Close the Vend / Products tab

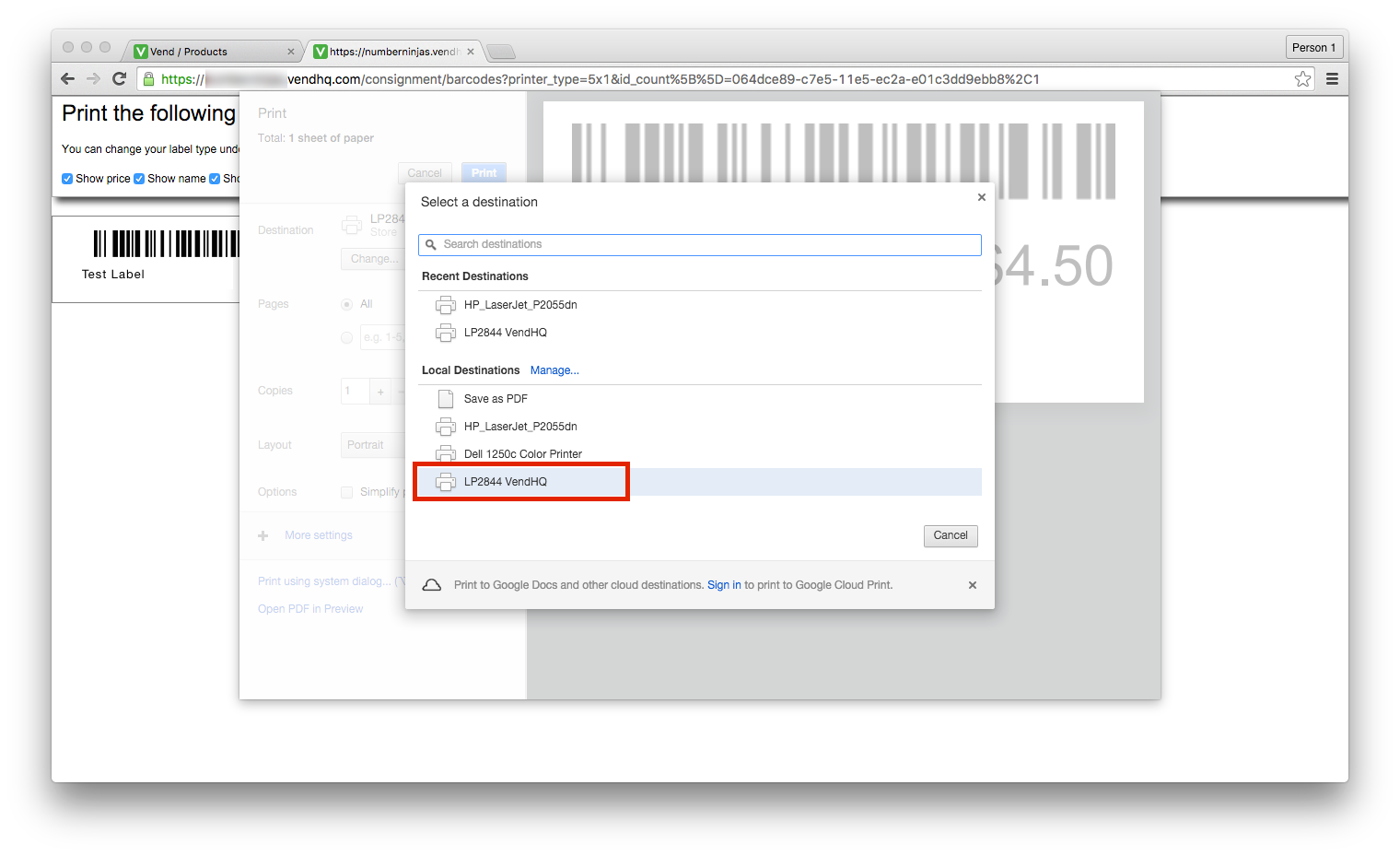pos(291,52)
